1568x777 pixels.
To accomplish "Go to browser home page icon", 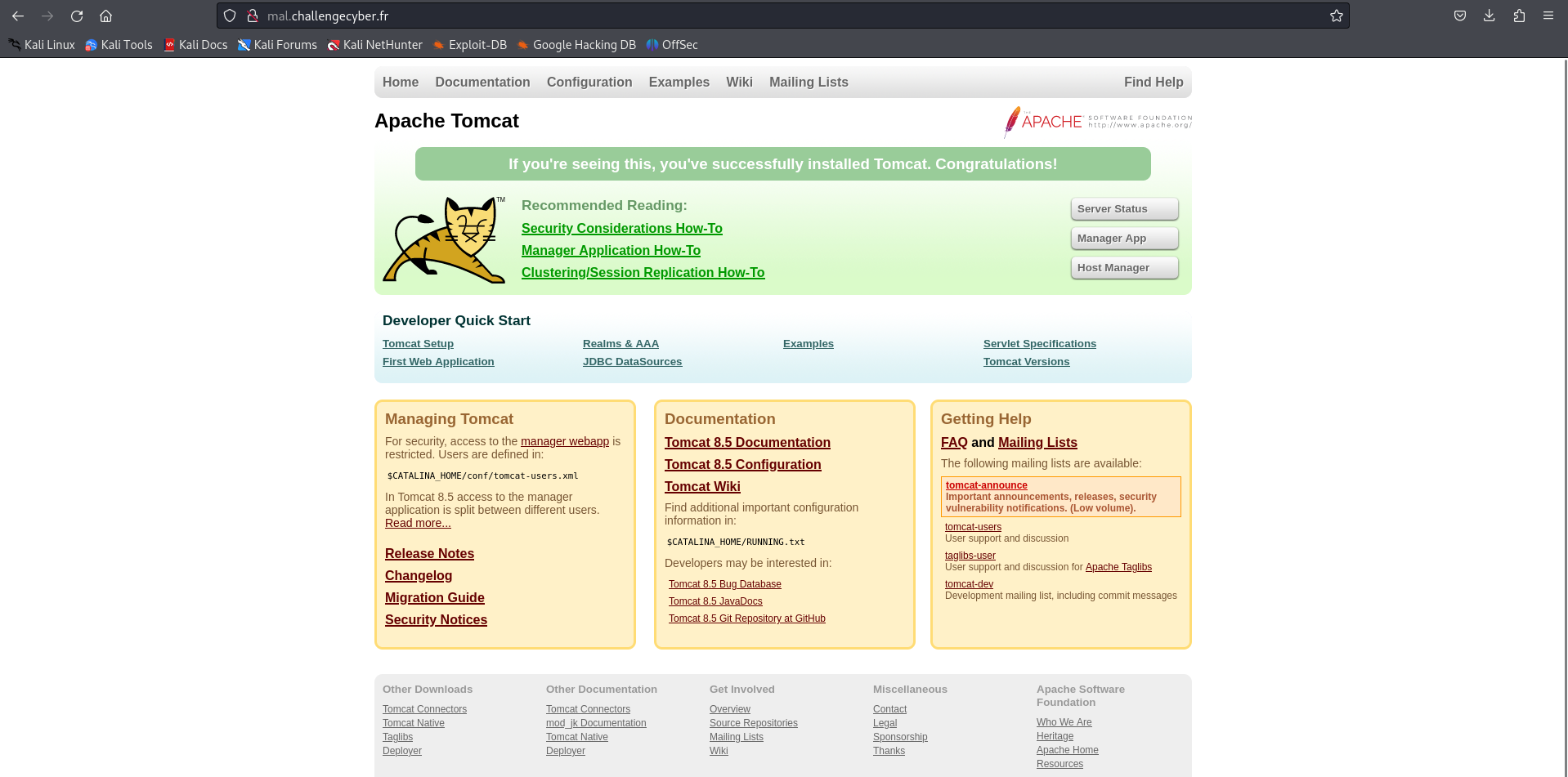I will coord(105,16).
